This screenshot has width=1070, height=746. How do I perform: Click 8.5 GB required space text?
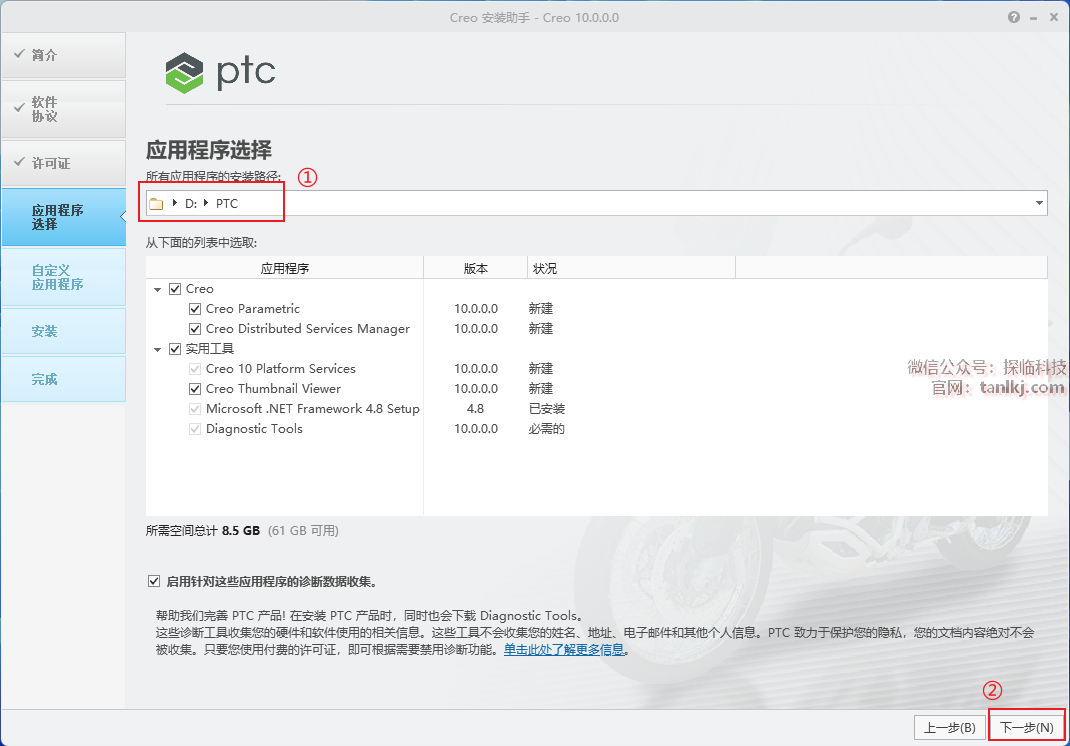tap(241, 530)
